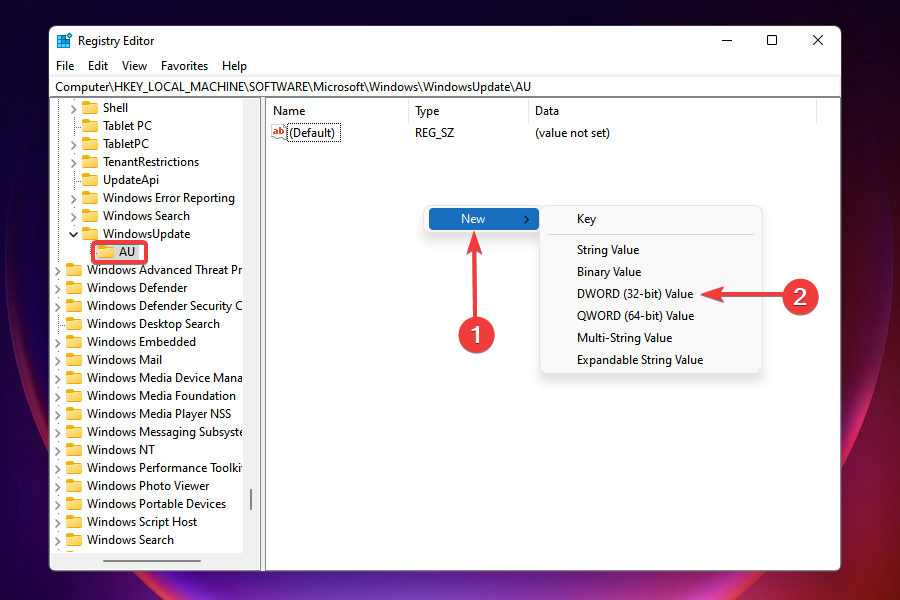
Task: Click the tree pane horizontal scrollbar
Action: [x=152, y=560]
